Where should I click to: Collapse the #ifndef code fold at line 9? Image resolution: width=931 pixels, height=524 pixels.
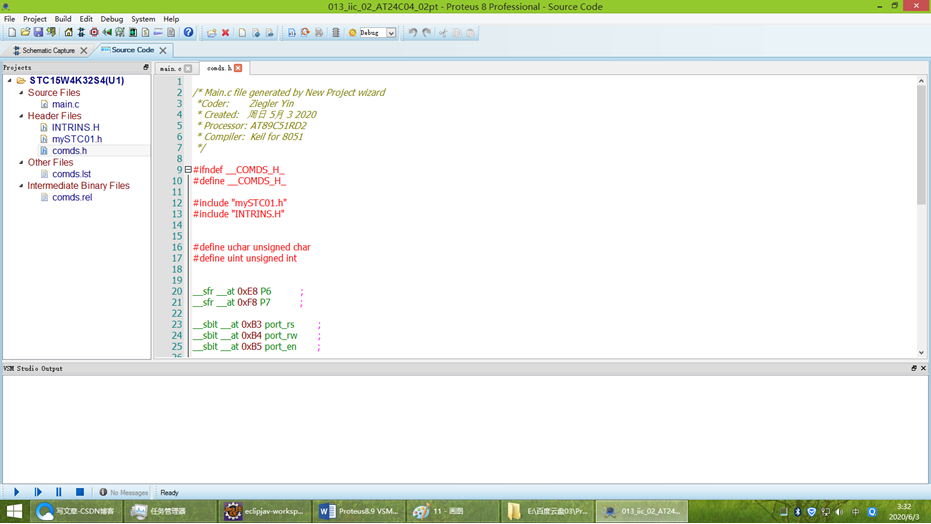pyautogui.click(x=188, y=170)
